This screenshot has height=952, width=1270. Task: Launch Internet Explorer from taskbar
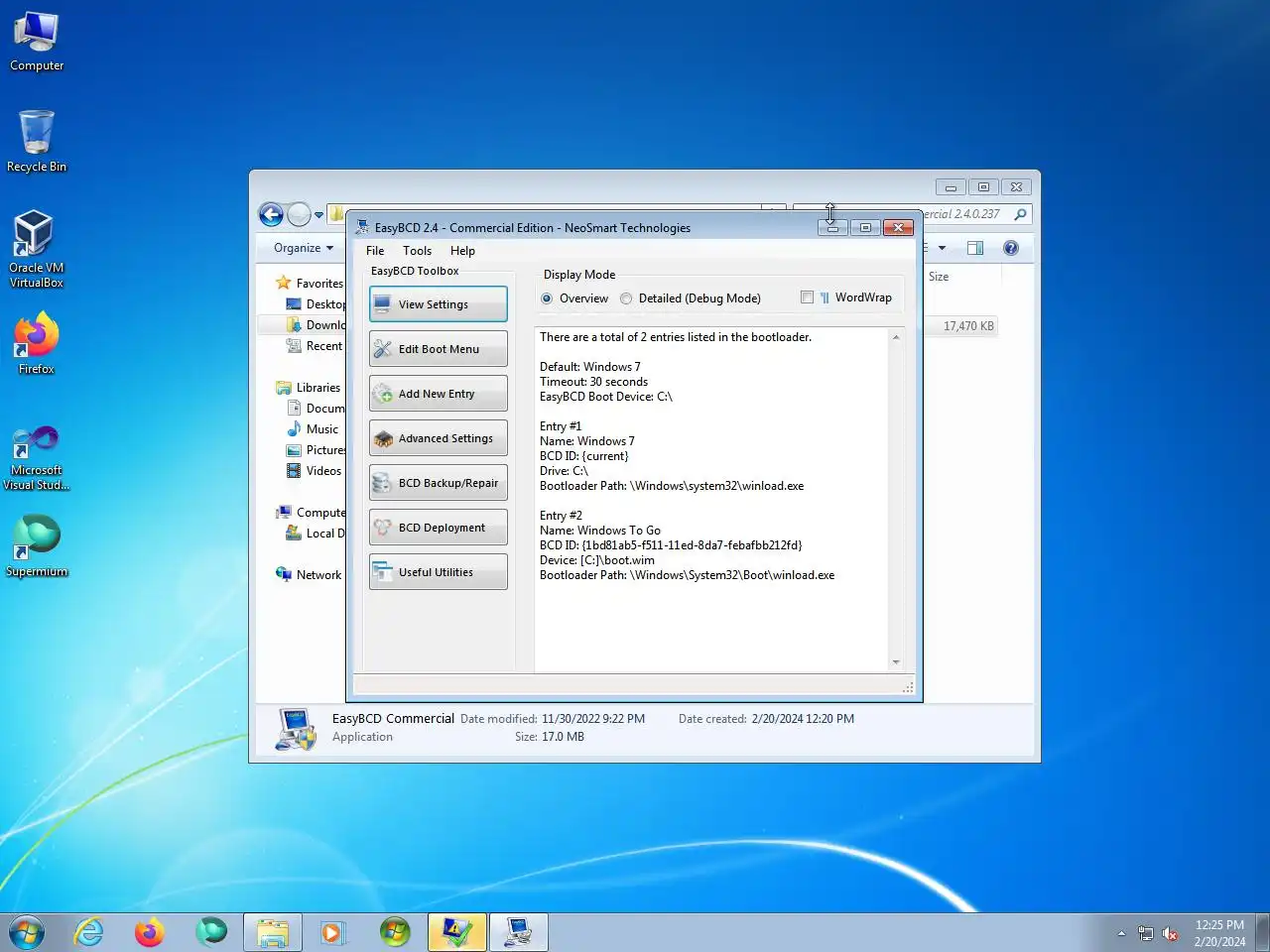tap(89, 932)
